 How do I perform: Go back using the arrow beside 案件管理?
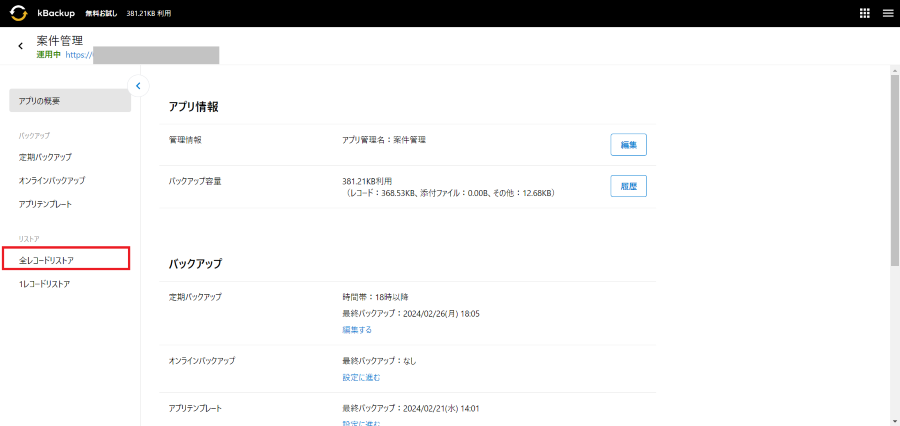pos(20,46)
